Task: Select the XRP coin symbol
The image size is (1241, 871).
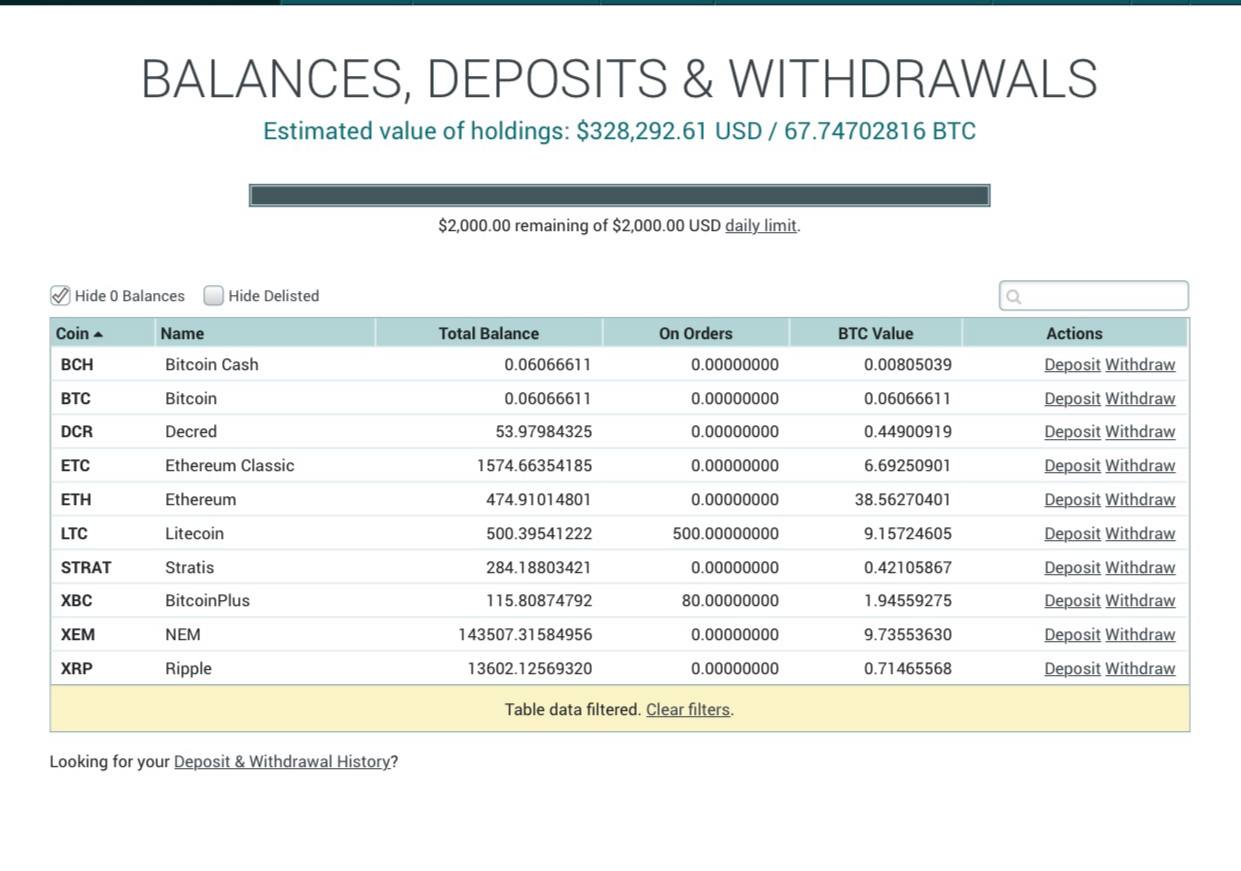Action: [76, 668]
